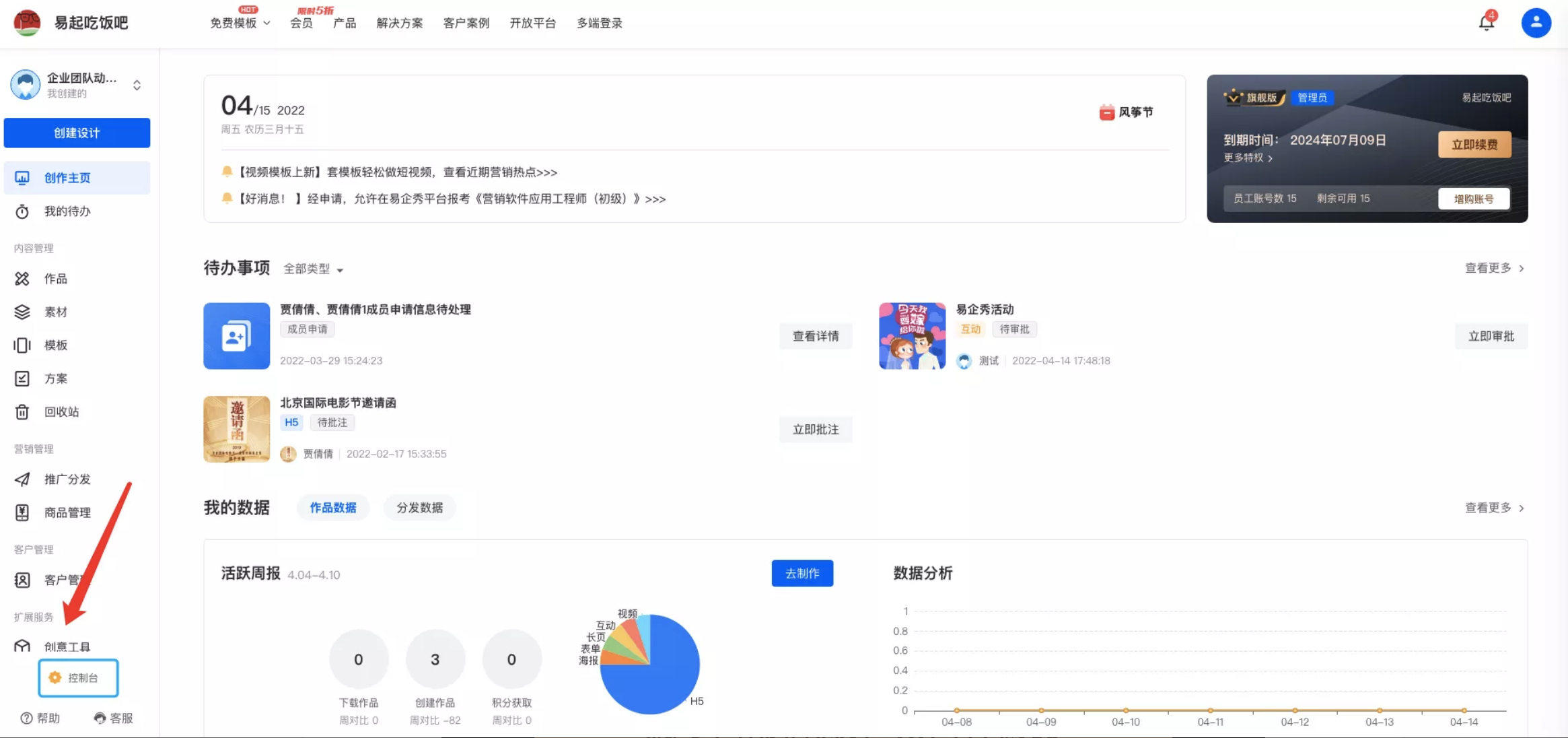Open 开放平台 in the top navigation
The width and height of the screenshot is (1568, 738).
[x=533, y=23]
